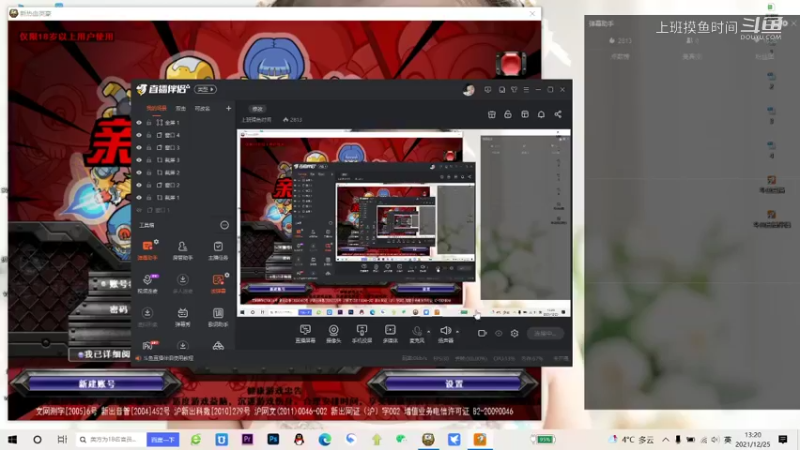This screenshot has width=800, height=450.
Task: Select the 全屏 1 source row
Action: (x=183, y=123)
